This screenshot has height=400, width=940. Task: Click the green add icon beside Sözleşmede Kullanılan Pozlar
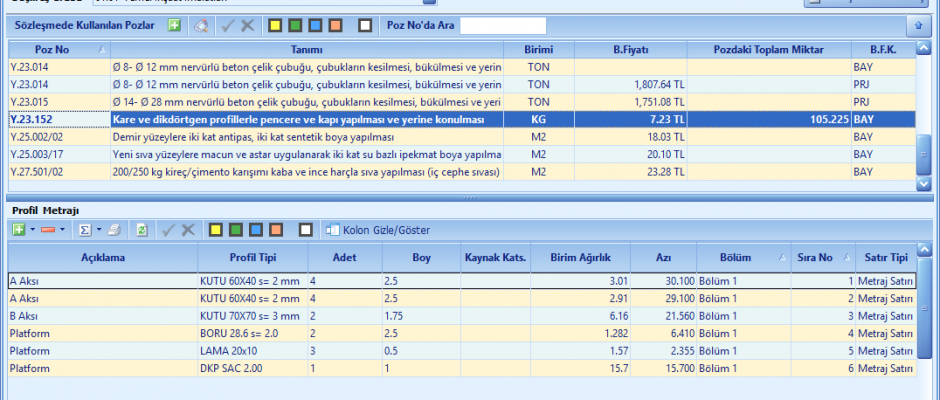point(175,25)
